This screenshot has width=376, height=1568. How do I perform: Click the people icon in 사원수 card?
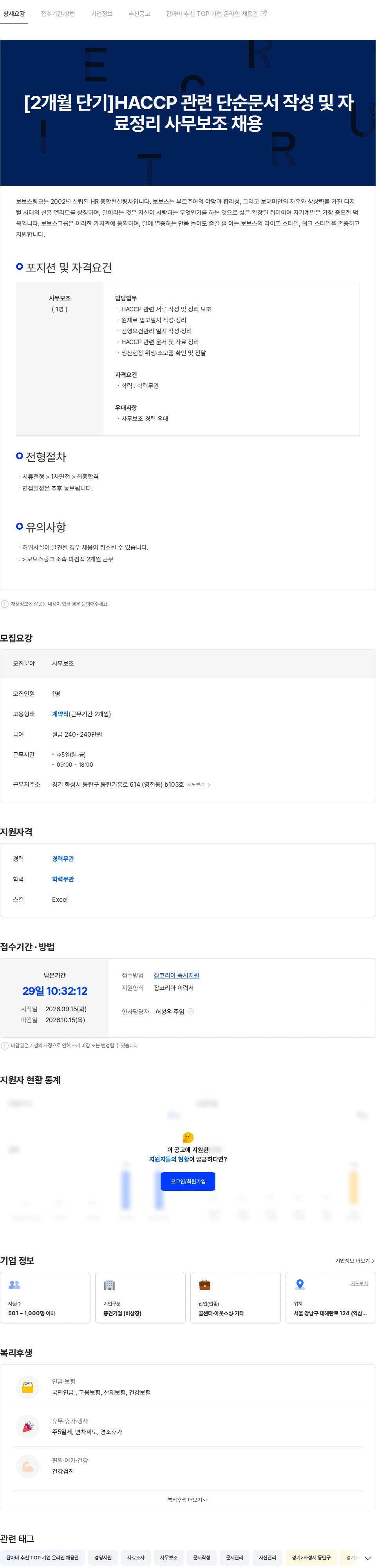click(x=14, y=1284)
